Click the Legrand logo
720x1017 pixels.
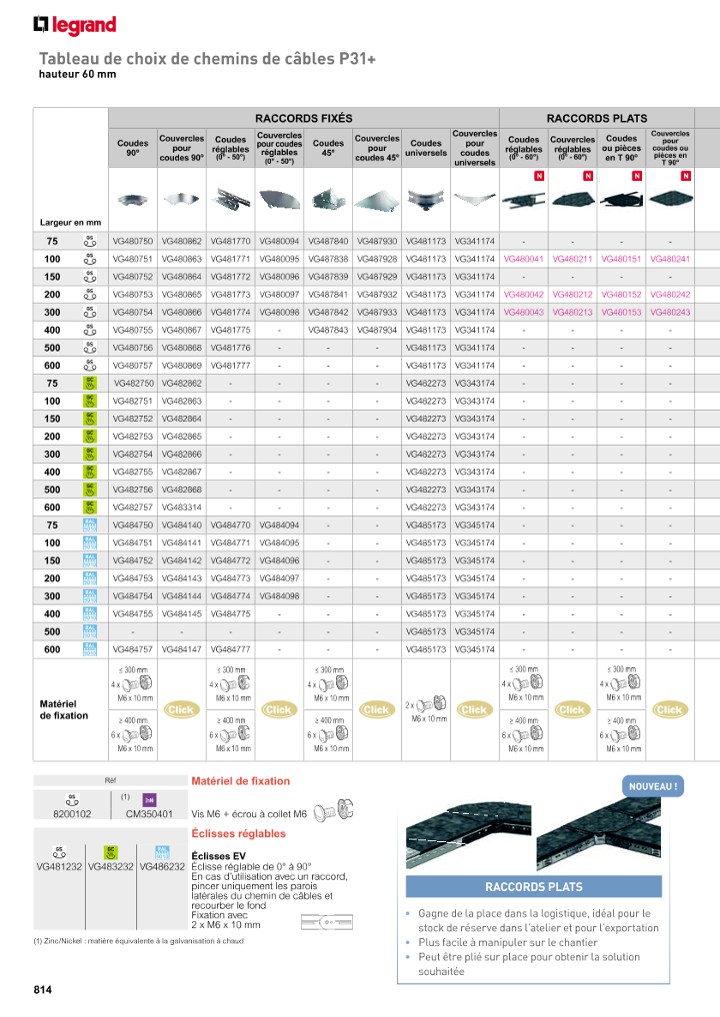pos(75,25)
